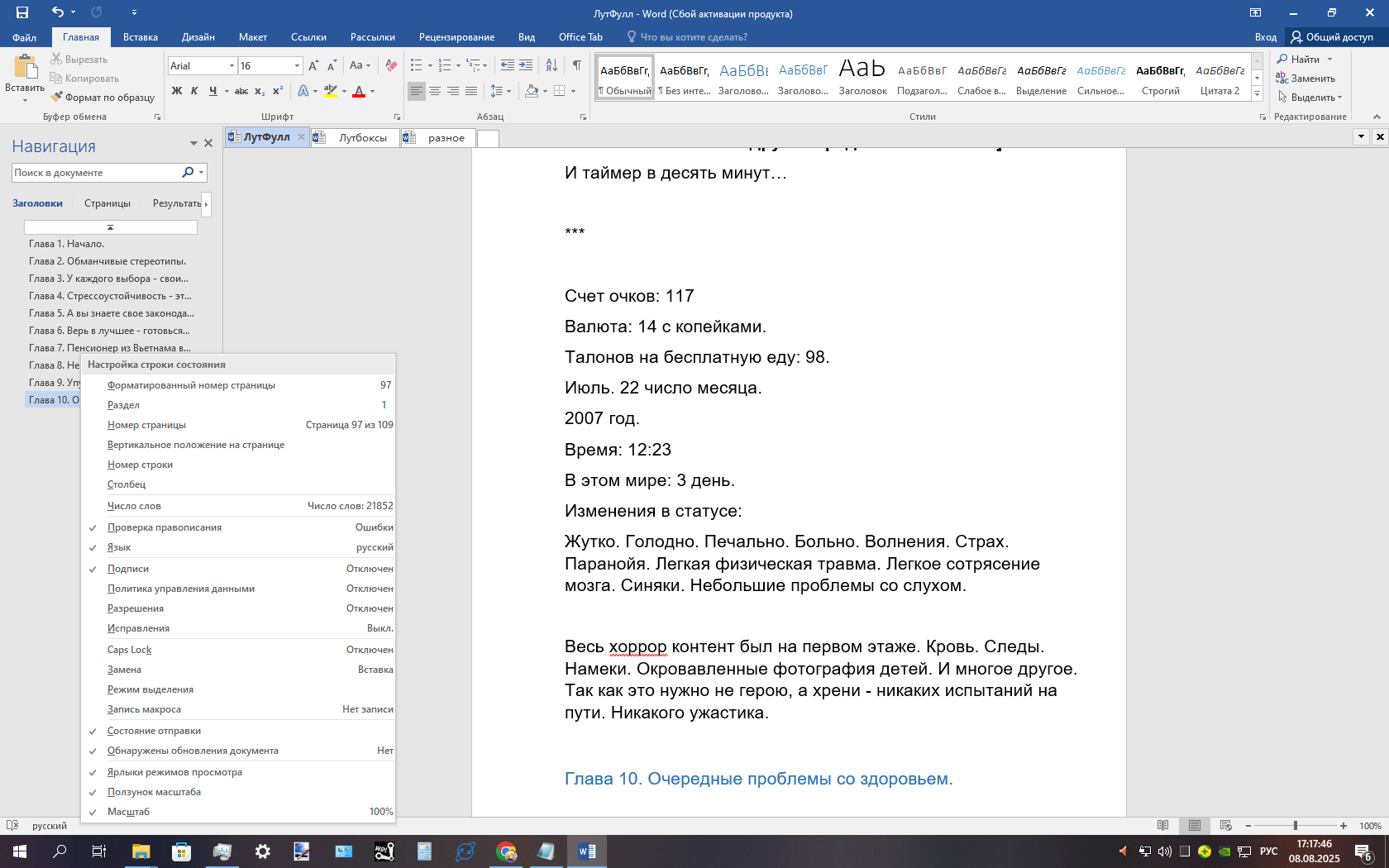Open the Вставка ribbon tab

[x=140, y=37]
